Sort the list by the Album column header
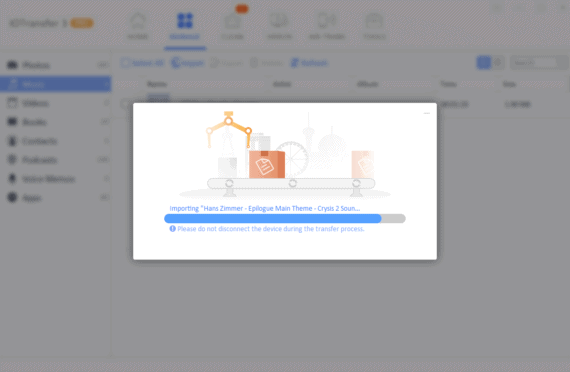 click(x=367, y=84)
